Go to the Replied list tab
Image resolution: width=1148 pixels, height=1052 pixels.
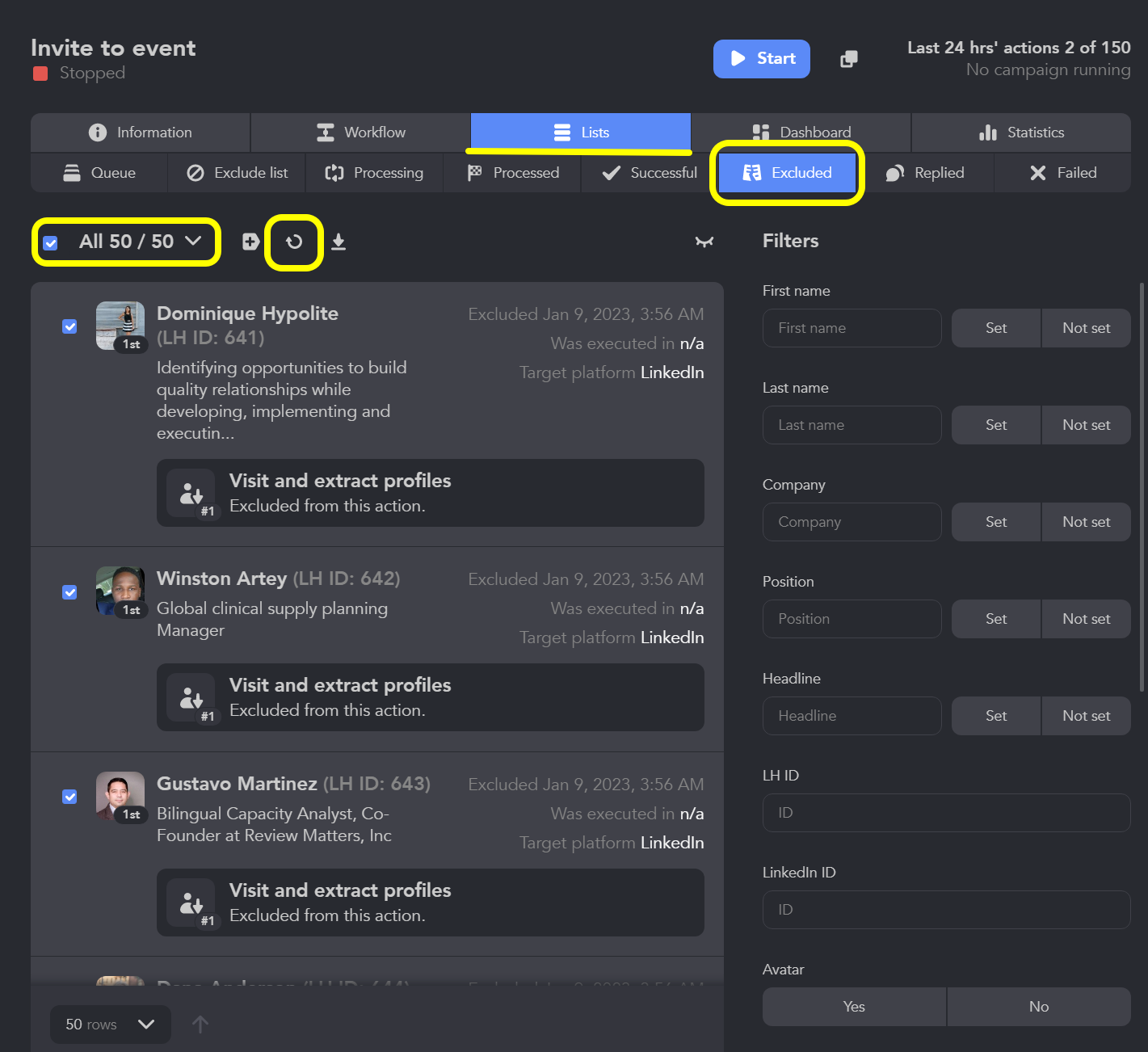[x=926, y=173]
